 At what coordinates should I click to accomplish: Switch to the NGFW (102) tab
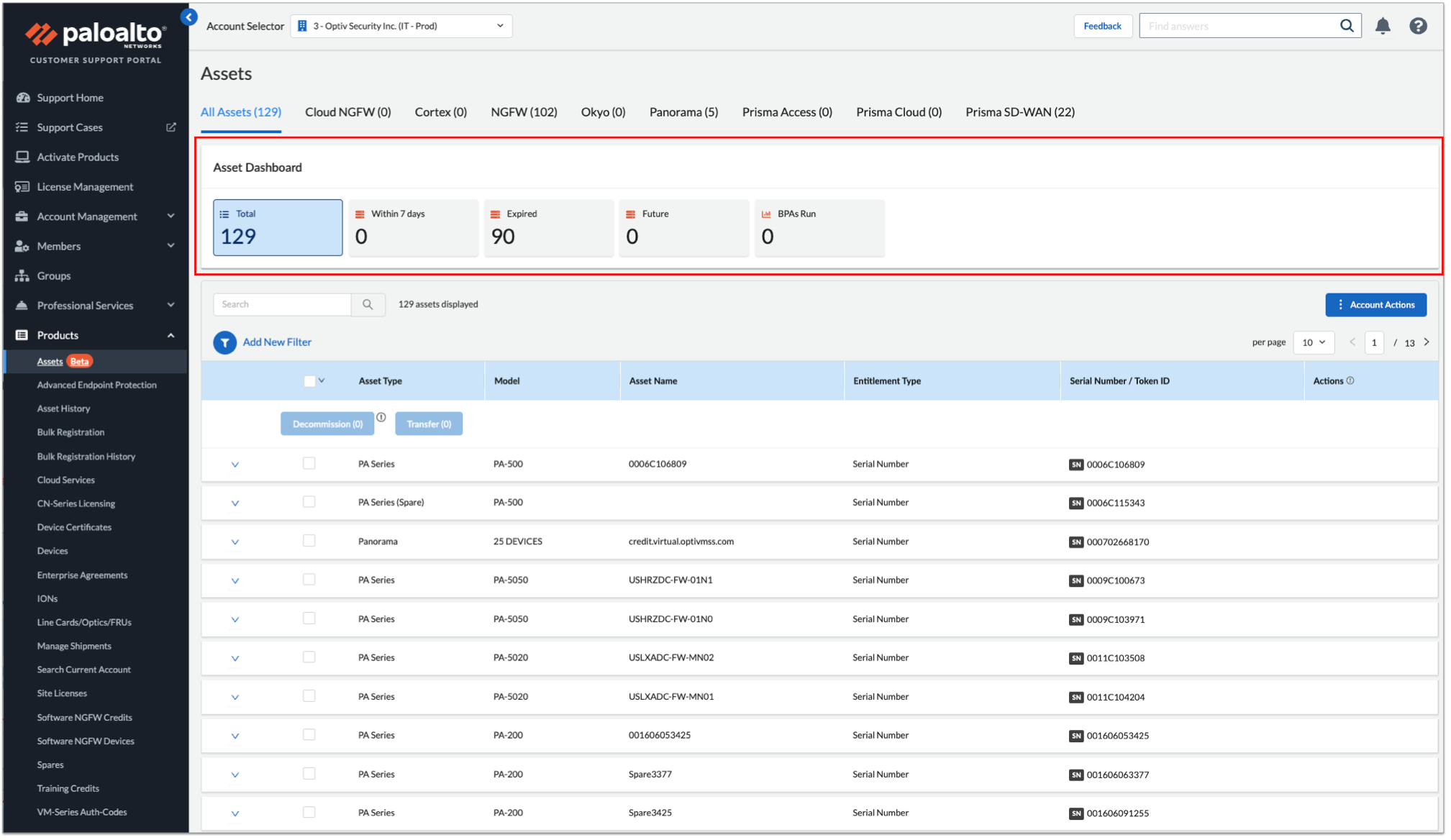point(524,112)
